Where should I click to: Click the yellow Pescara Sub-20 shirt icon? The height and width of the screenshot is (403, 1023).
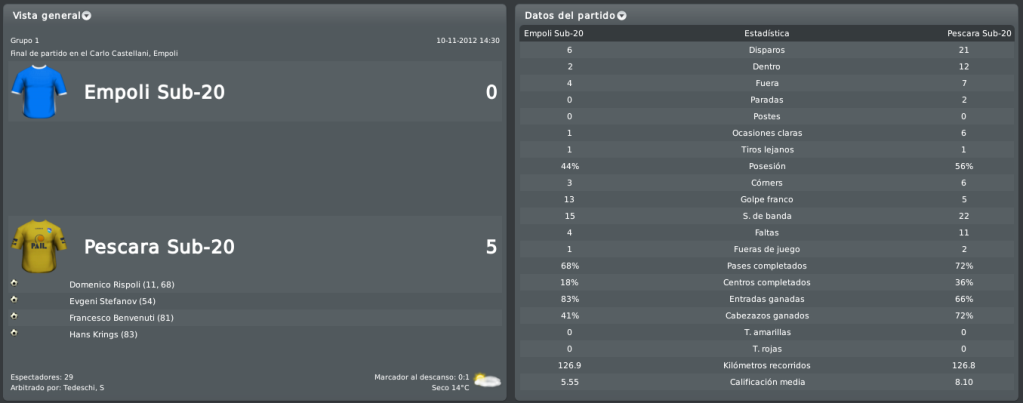pyautogui.click(x=39, y=246)
